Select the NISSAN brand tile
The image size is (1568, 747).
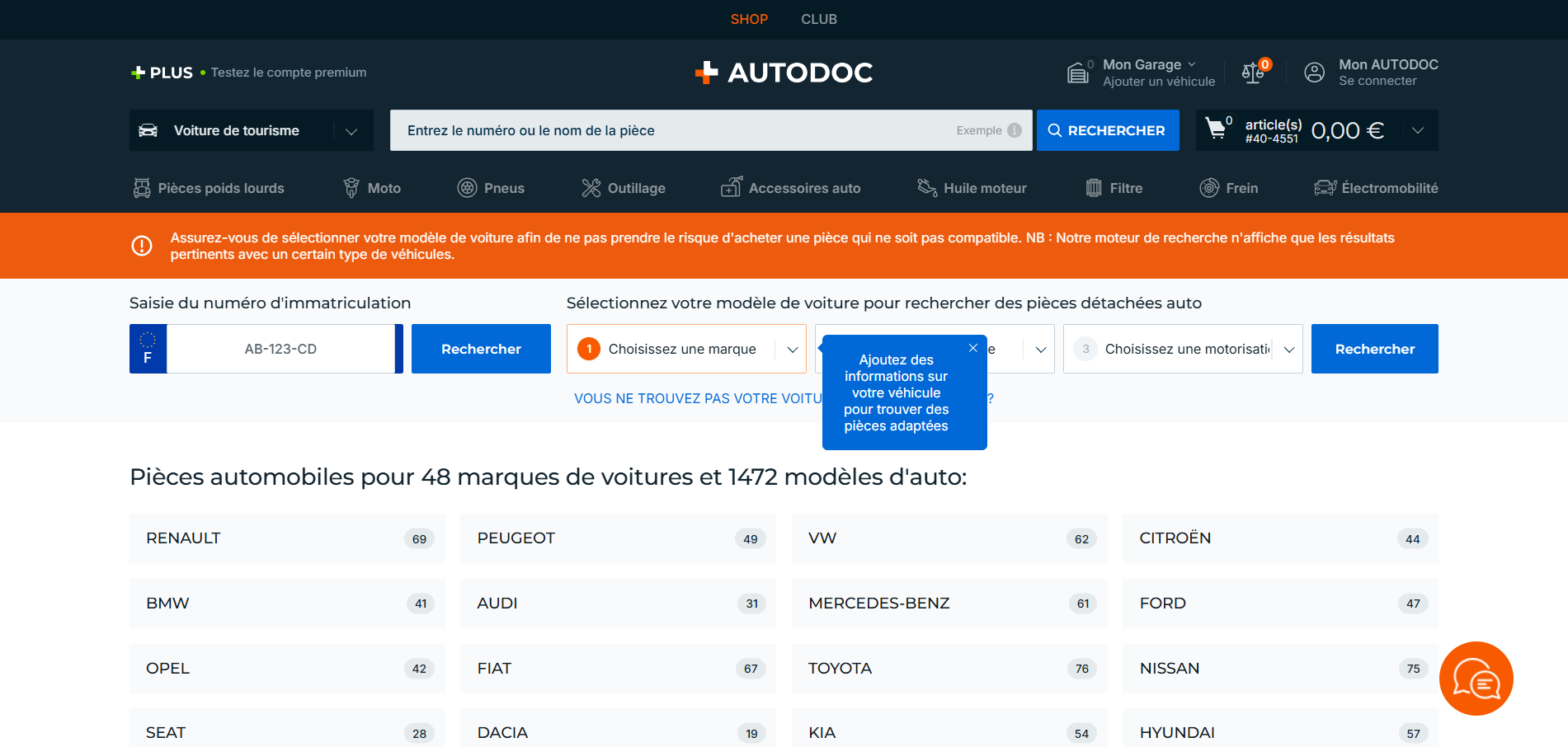point(1280,669)
